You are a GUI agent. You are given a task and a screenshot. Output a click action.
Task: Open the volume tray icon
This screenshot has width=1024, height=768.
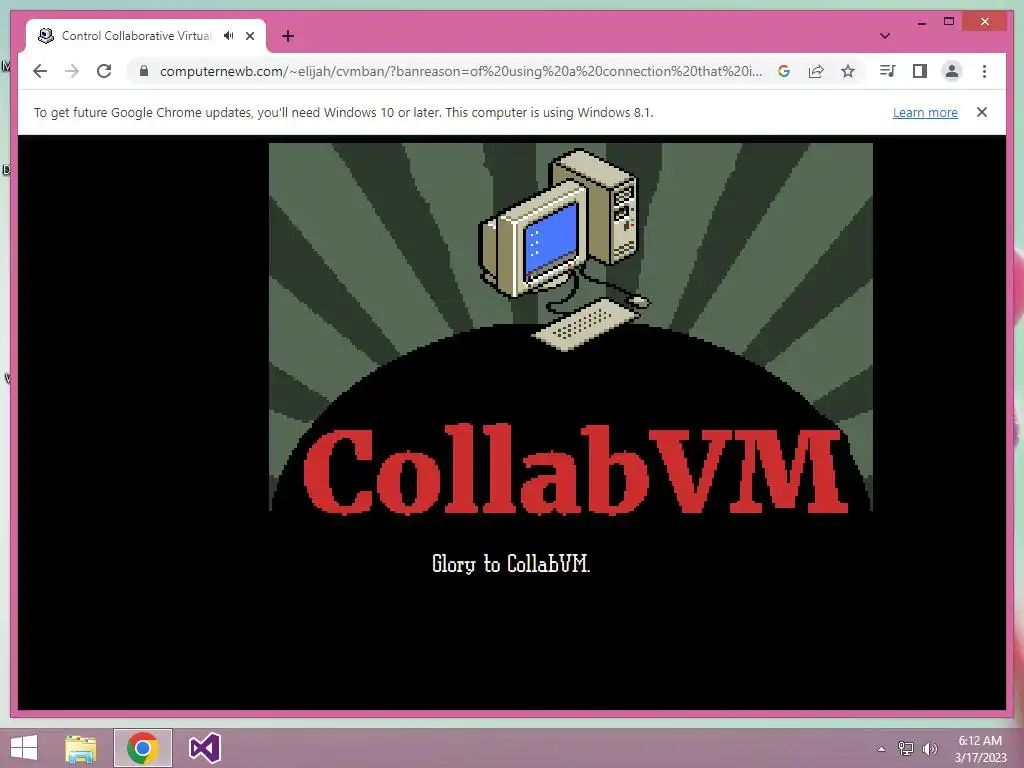[x=929, y=749]
